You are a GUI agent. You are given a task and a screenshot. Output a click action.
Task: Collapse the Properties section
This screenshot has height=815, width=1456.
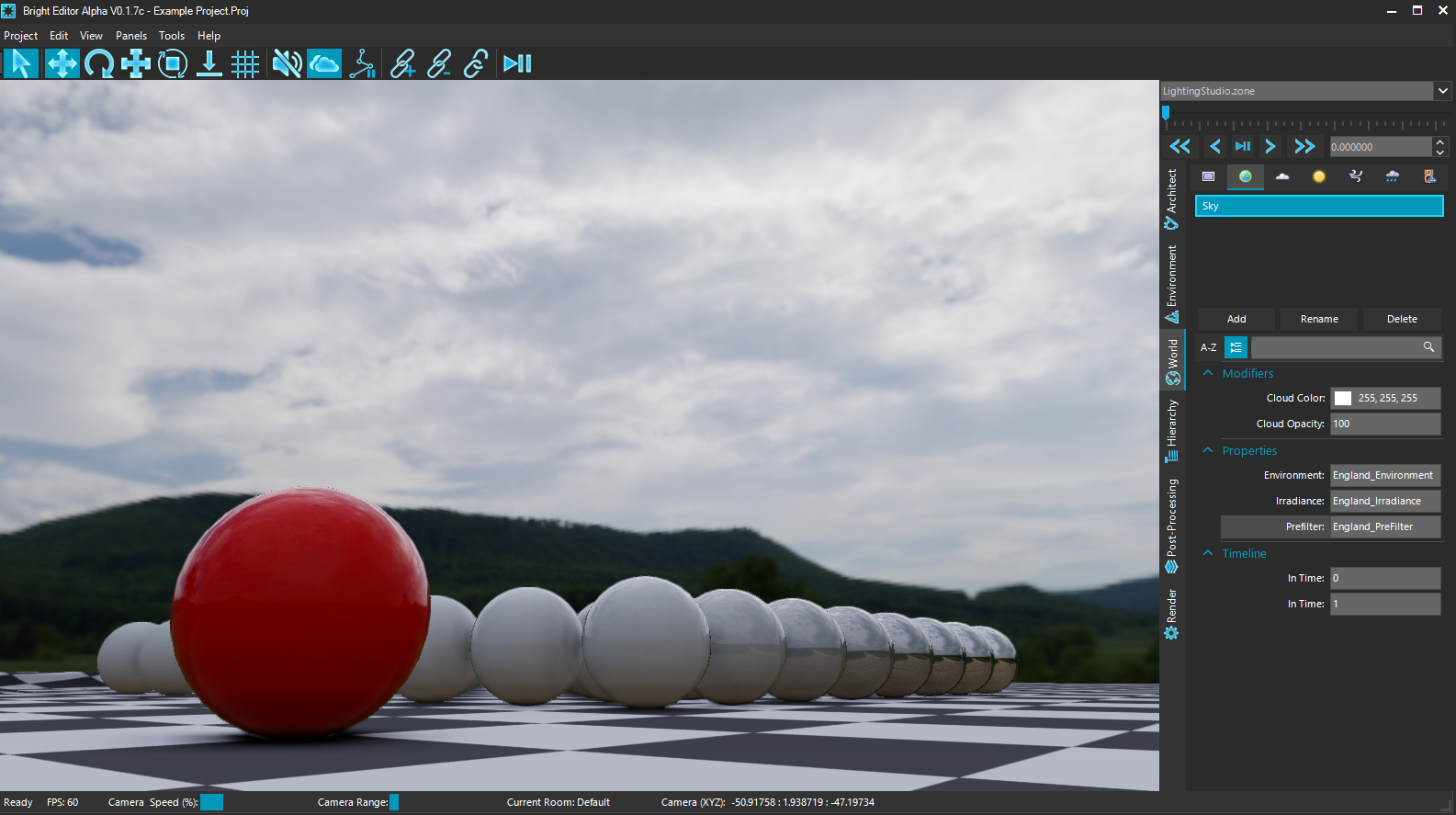1208,450
